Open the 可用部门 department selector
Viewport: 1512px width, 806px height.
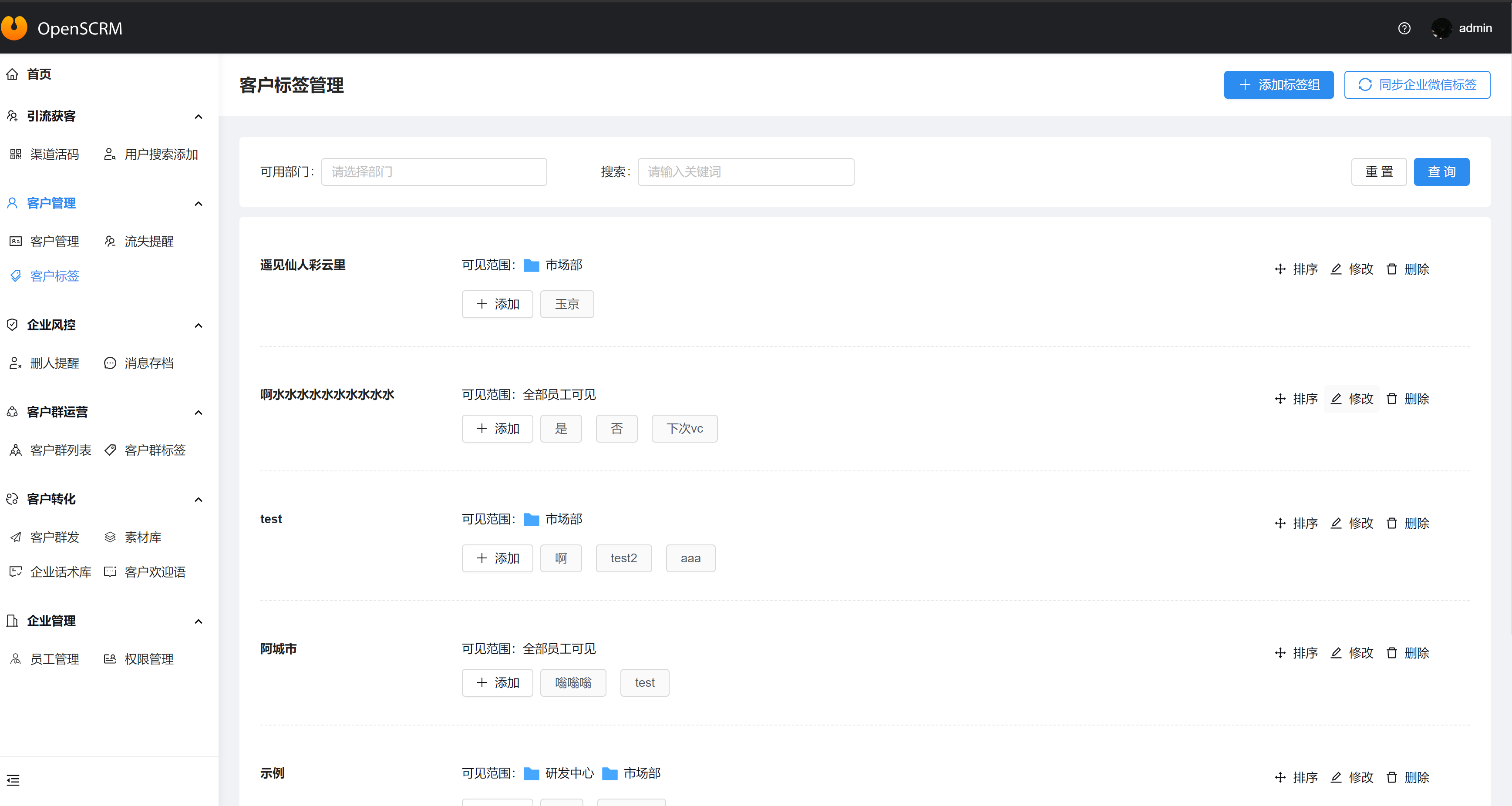pyautogui.click(x=434, y=172)
